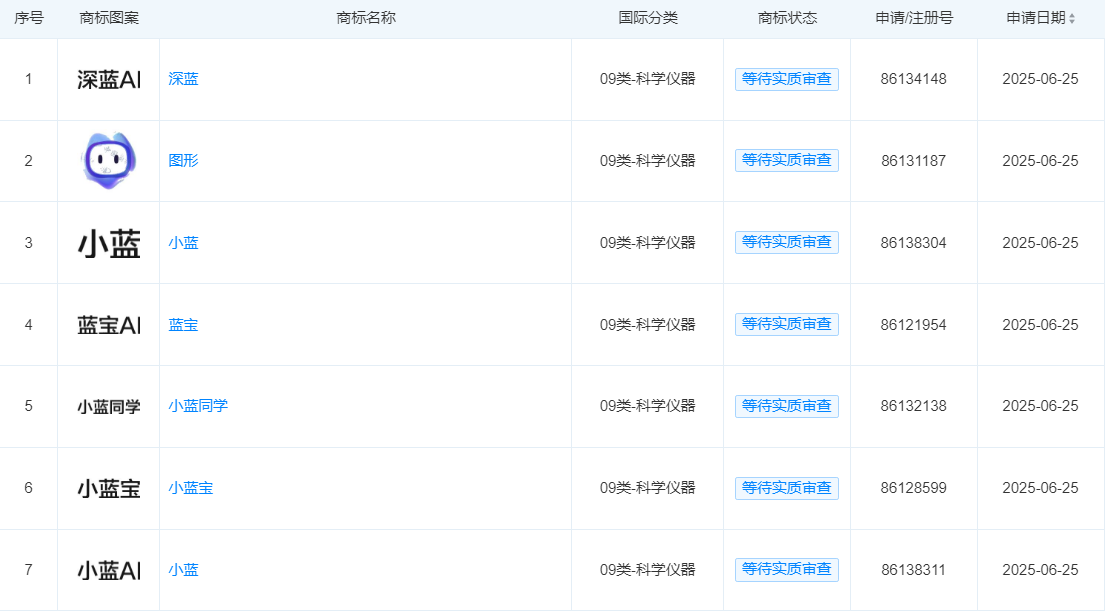Select registration number 86121954
This screenshot has width=1105, height=611.
913,325
